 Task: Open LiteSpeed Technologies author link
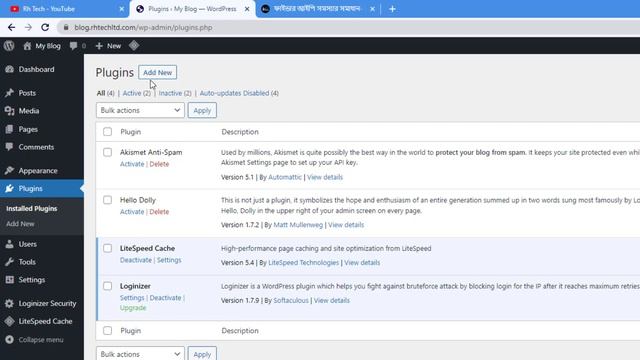(303, 262)
